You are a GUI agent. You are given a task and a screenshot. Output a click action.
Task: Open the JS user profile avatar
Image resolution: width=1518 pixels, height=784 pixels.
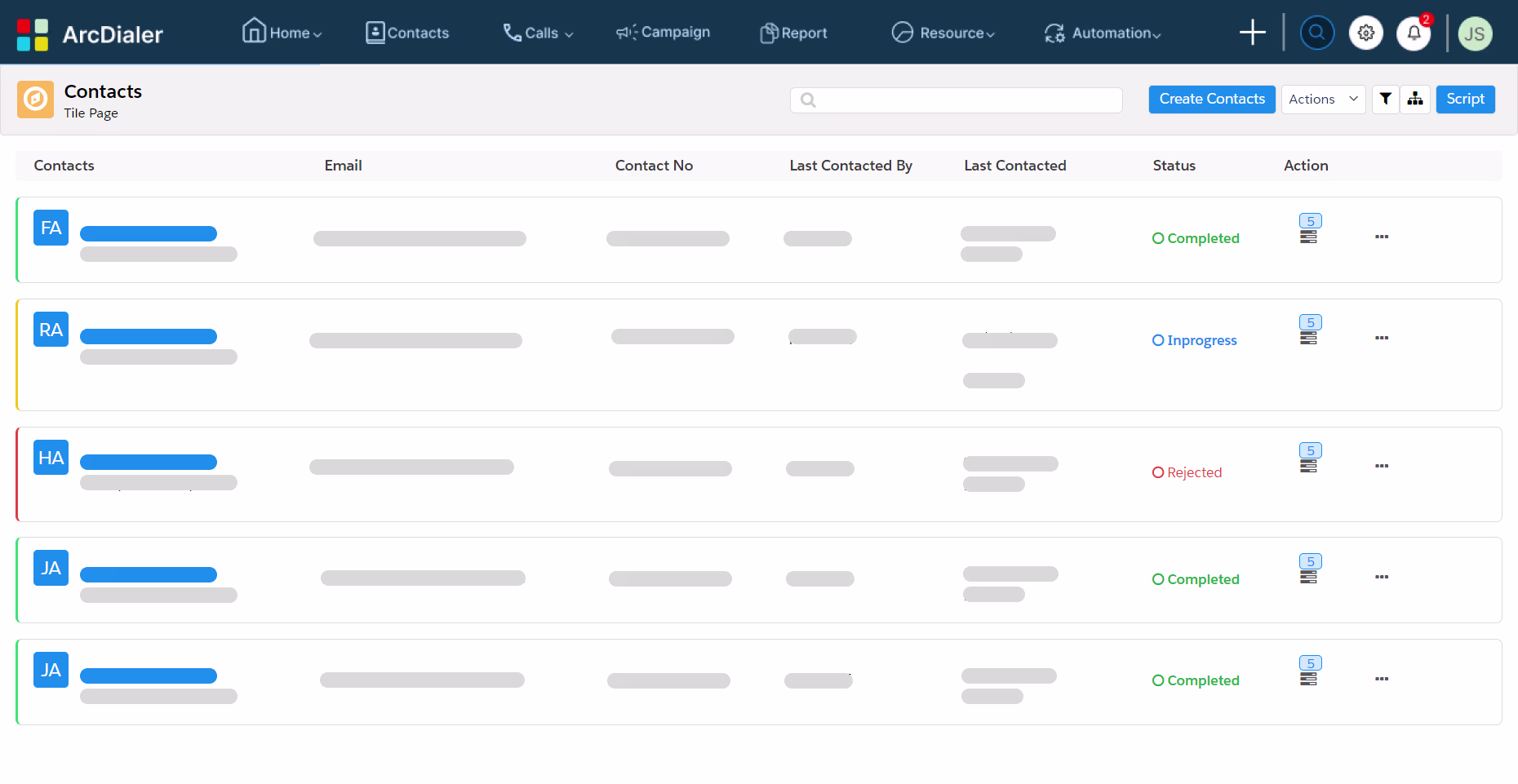pyautogui.click(x=1475, y=33)
